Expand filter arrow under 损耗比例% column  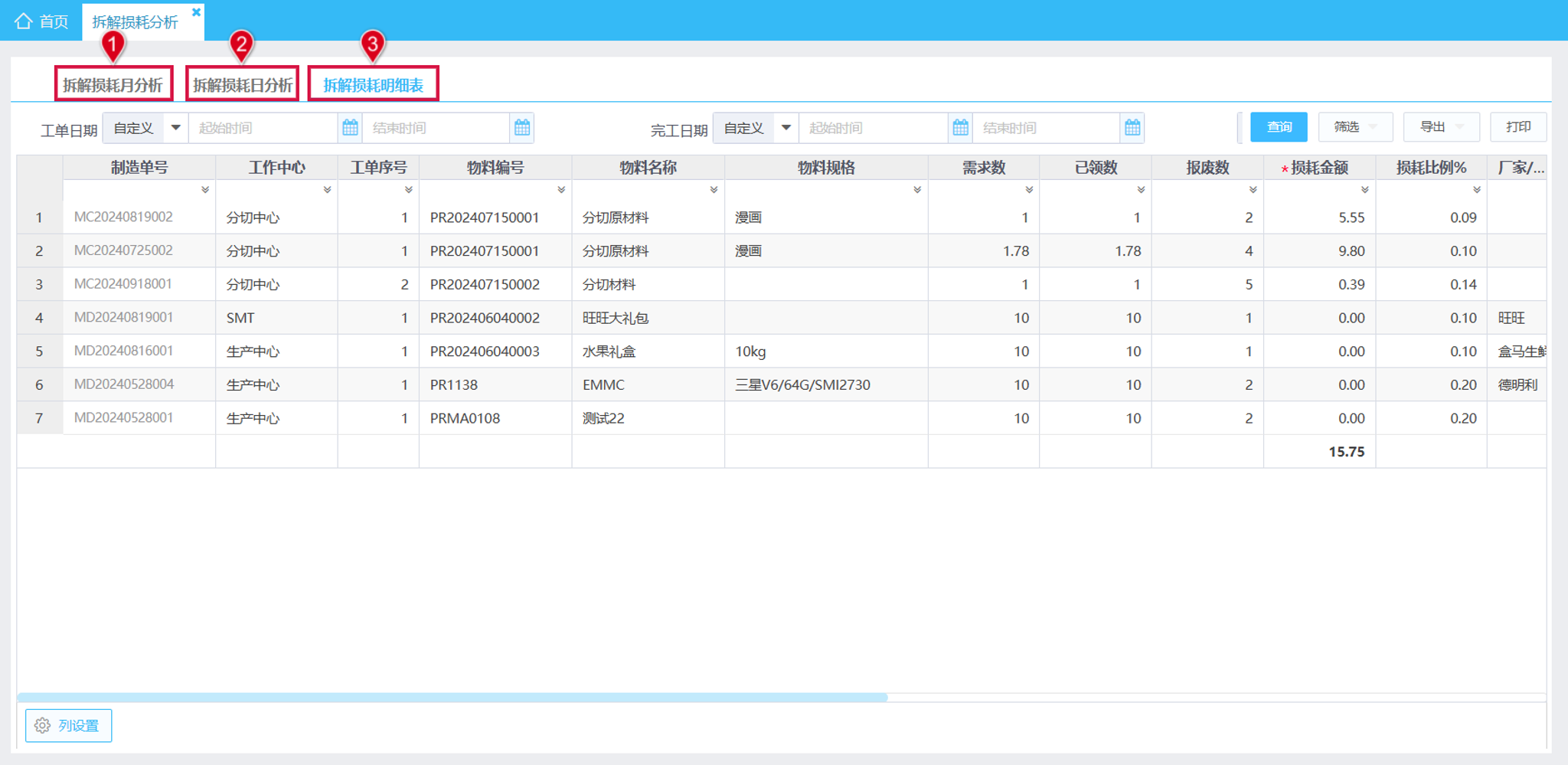[x=1477, y=190]
